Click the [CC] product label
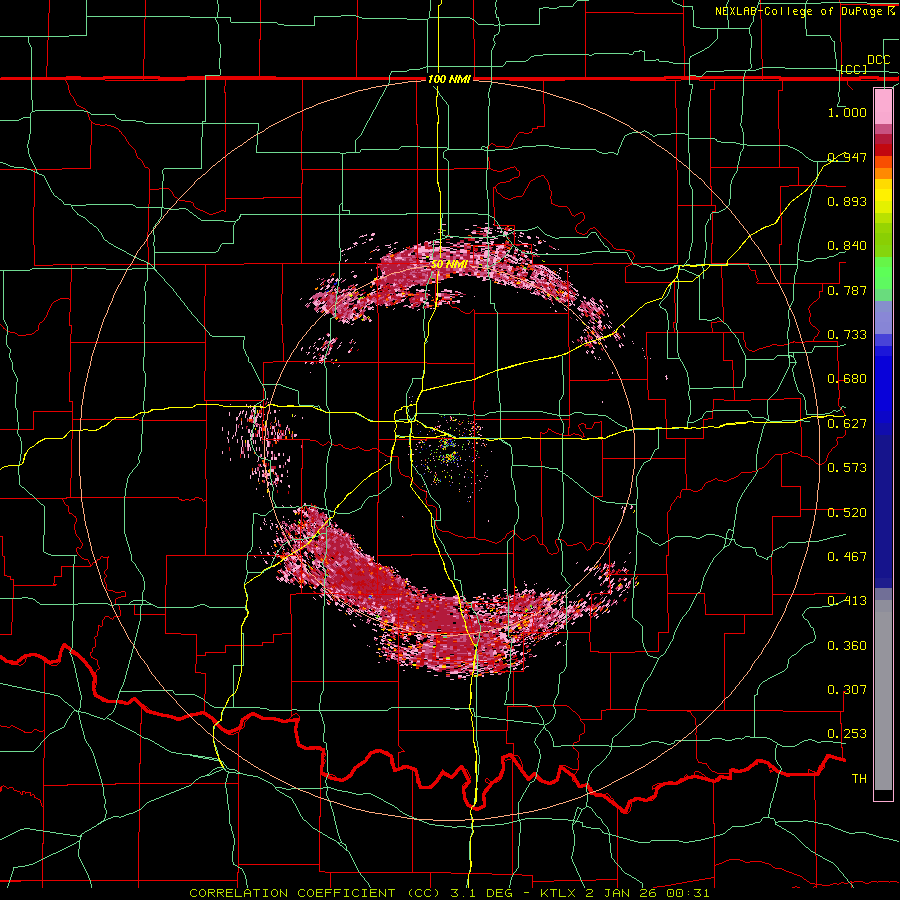Screen dimensions: 900x900 tap(854, 69)
